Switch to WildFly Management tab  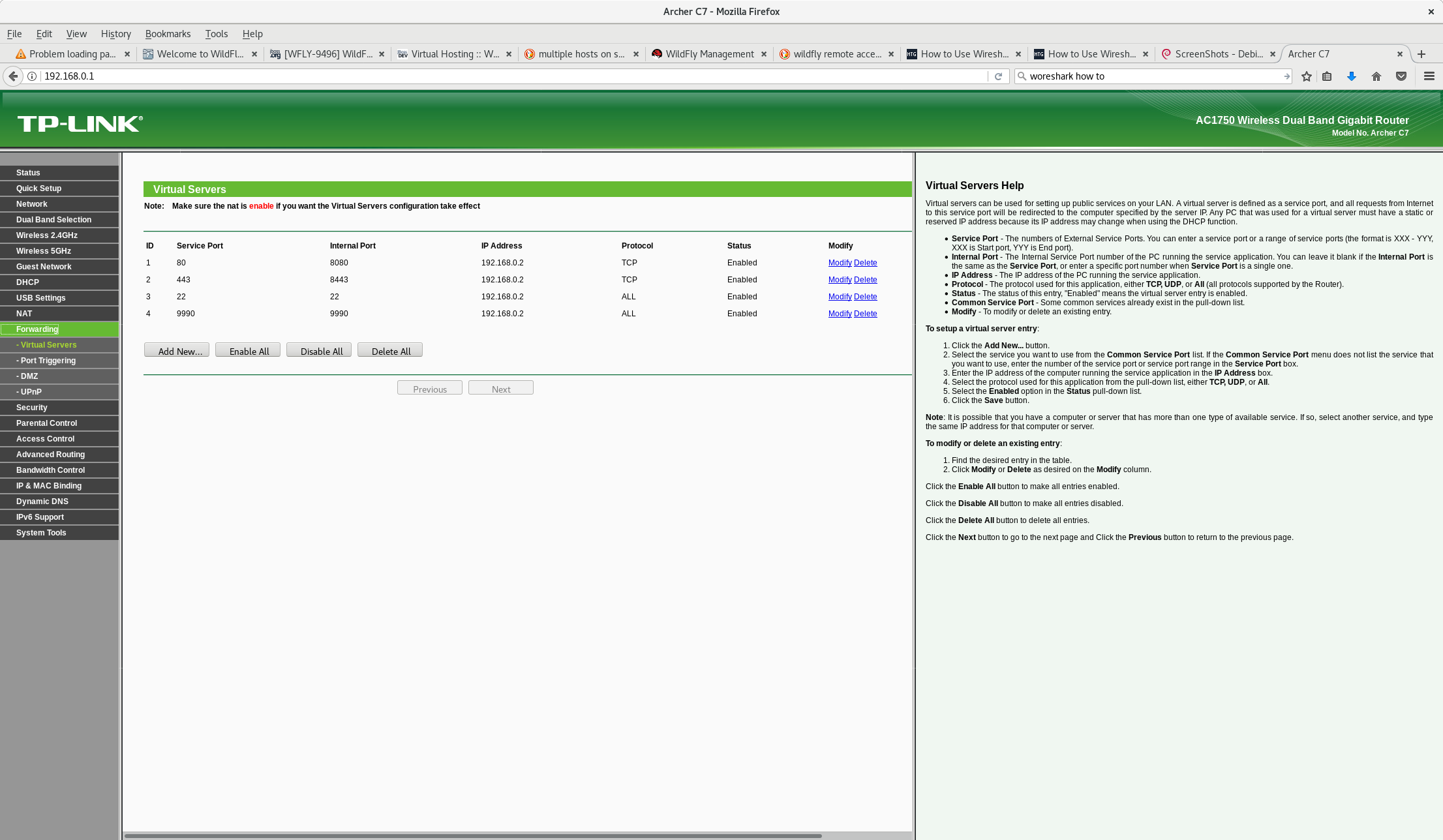click(709, 54)
